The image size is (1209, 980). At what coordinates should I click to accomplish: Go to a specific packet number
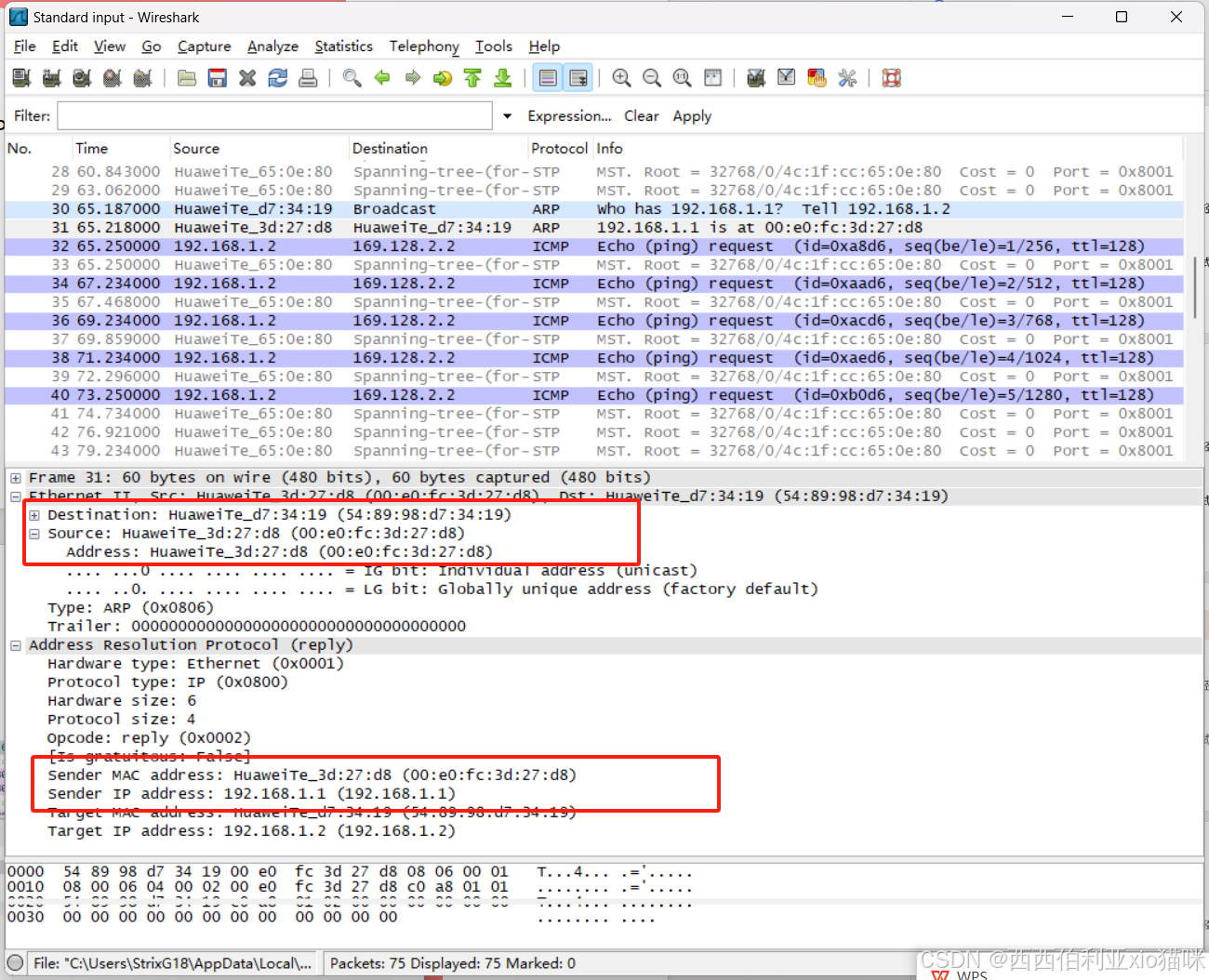(443, 78)
